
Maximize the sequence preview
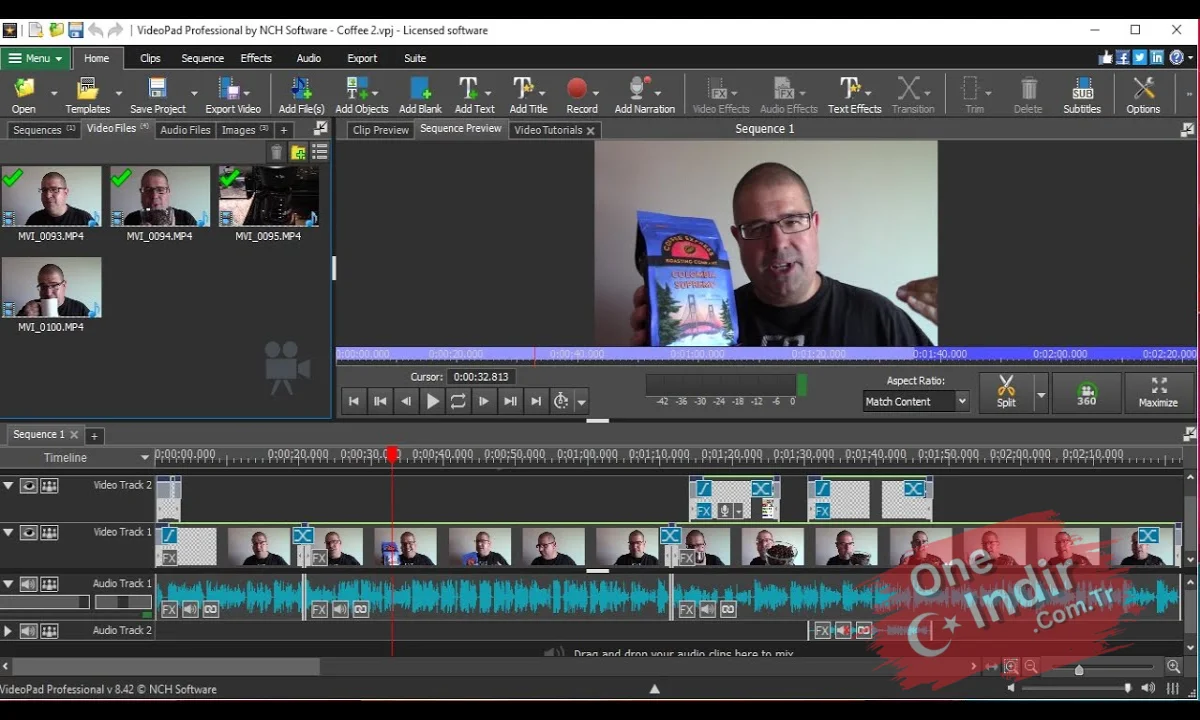click(1158, 391)
